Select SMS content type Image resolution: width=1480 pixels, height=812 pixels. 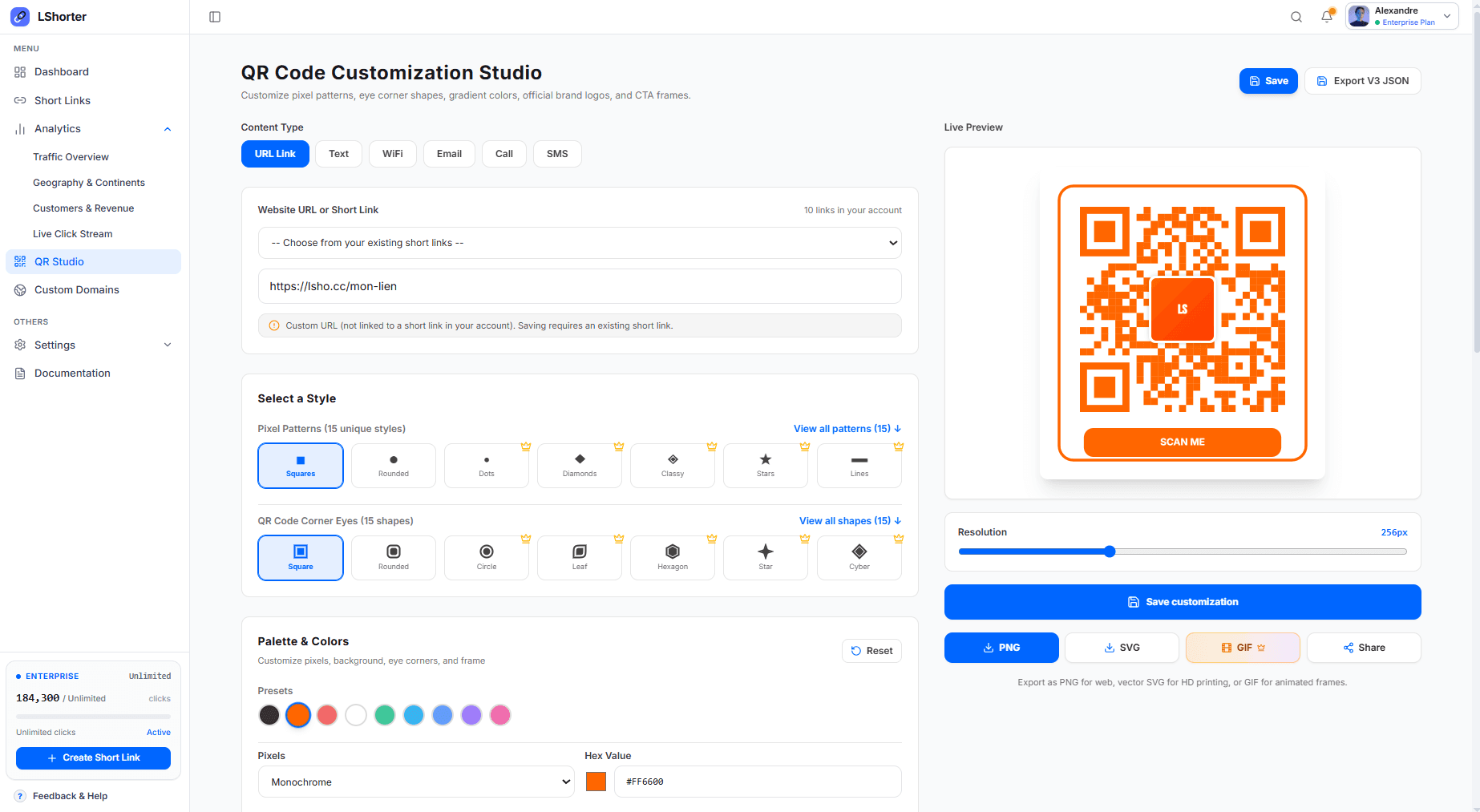coord(557,154)
